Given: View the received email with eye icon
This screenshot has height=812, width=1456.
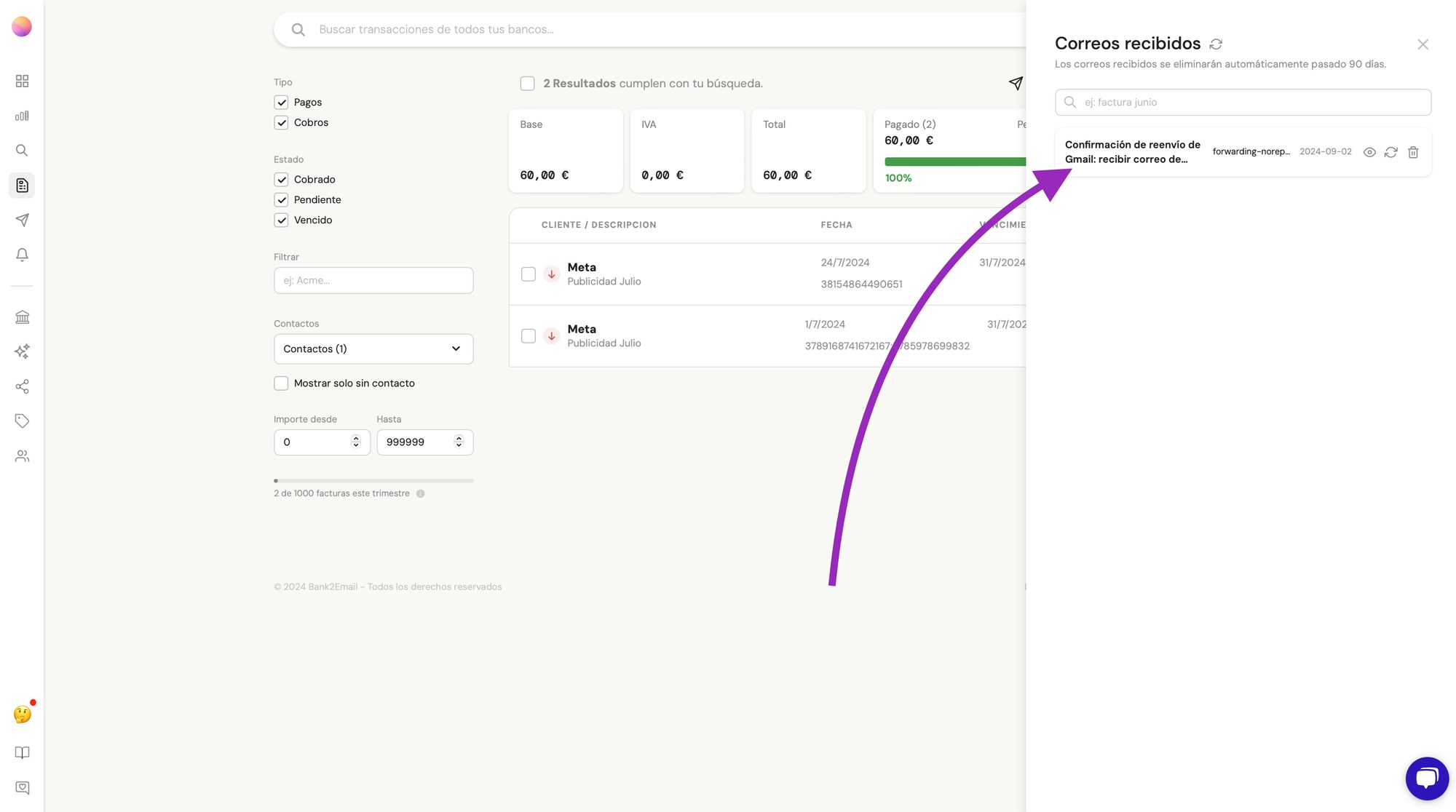Looking at the screenshot, I should 1369,152.
